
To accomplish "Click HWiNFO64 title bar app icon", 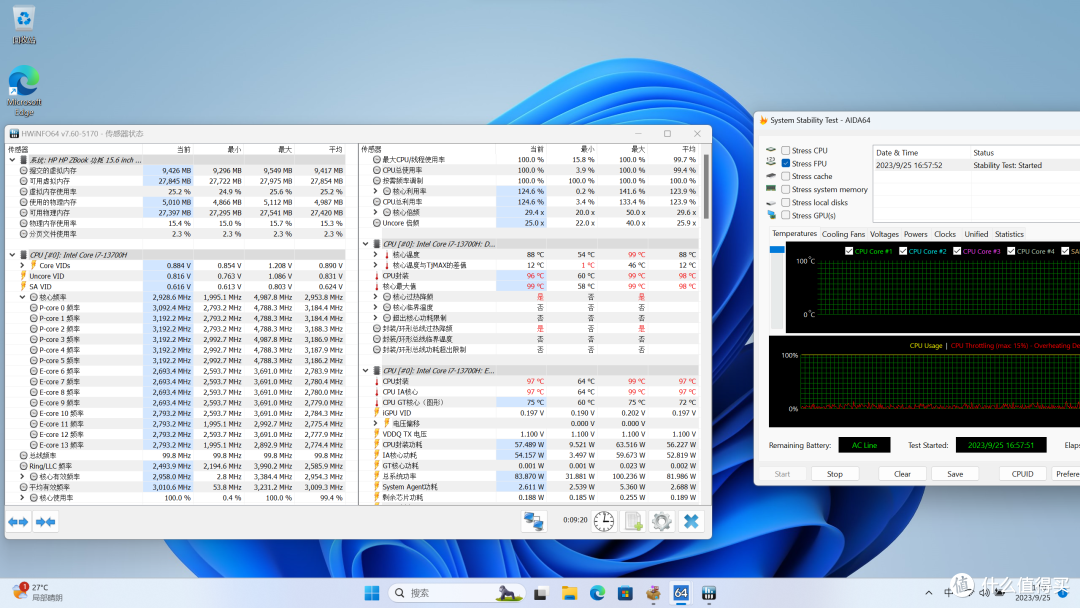I will pyautogui.click(x=14, y=134).
